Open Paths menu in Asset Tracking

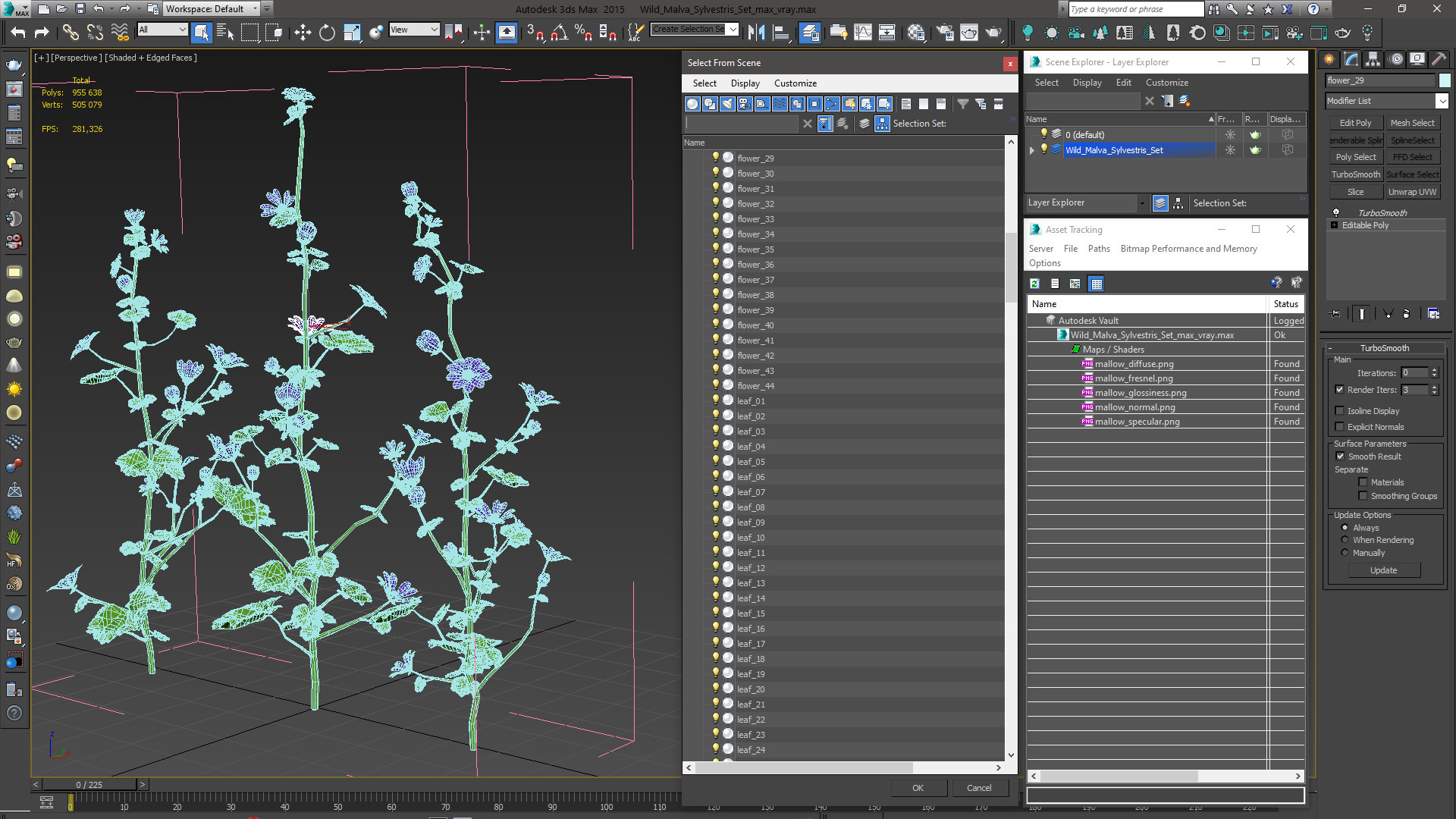tap(1098, 249)
